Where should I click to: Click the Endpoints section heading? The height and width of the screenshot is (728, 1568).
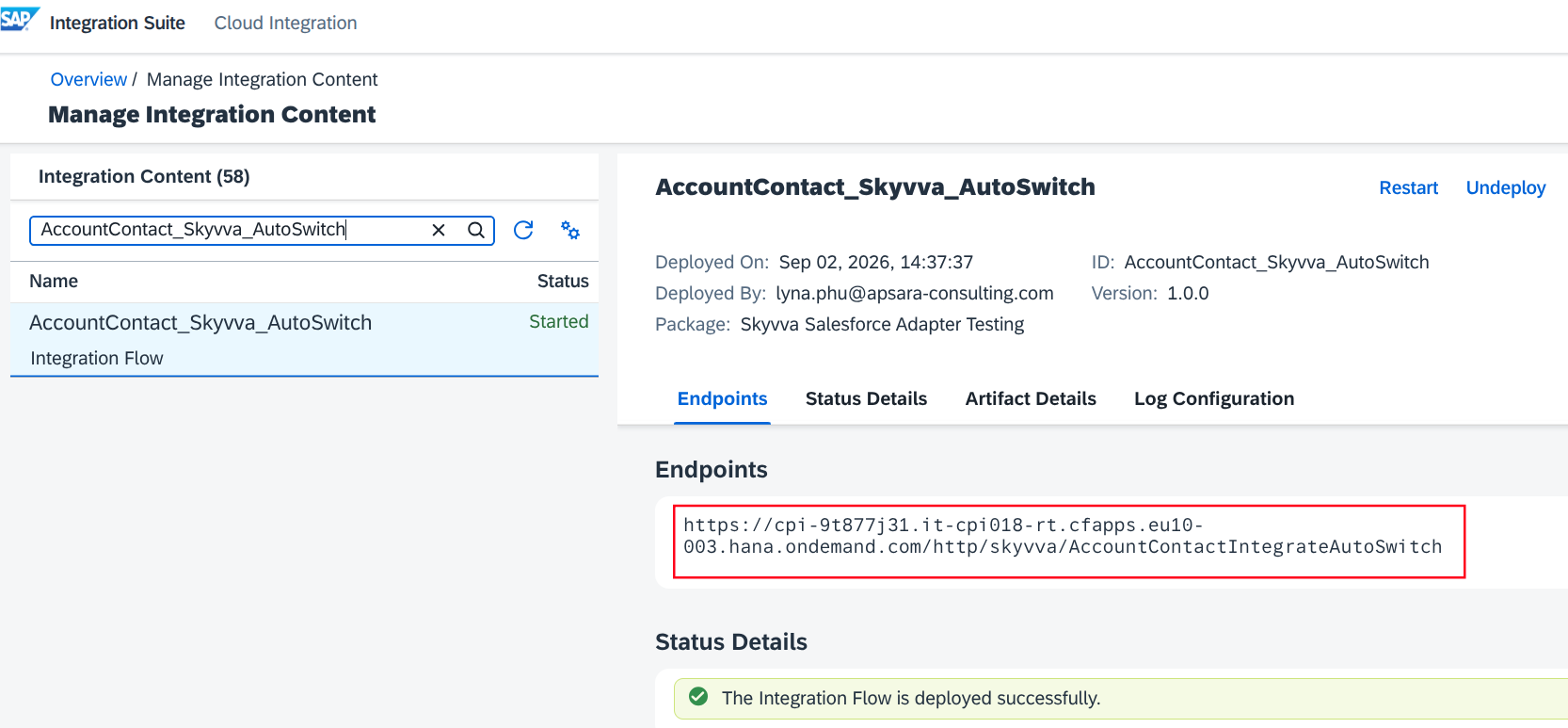pos(712,469)
